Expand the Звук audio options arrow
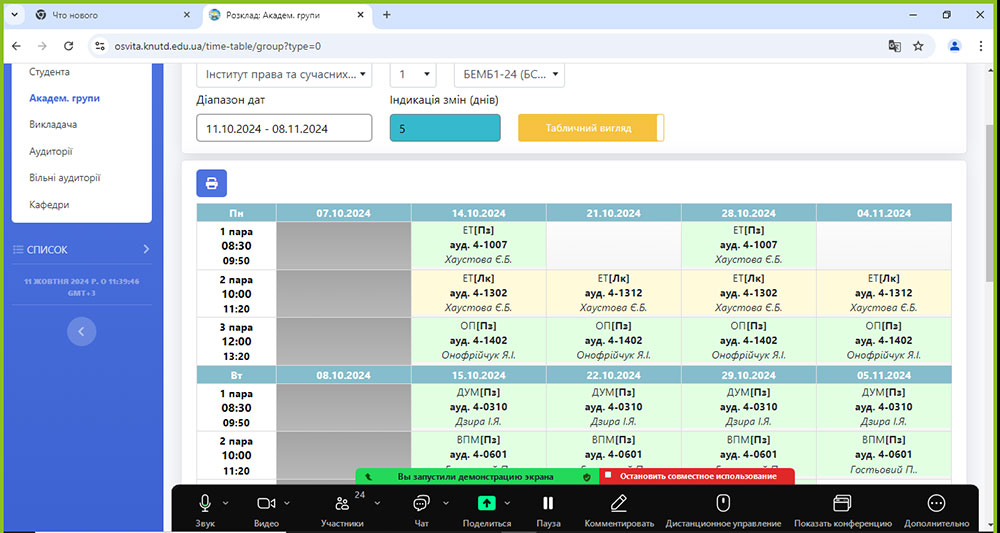The height and width of the screenshot is (533, 1000). (x=226, y=503)
